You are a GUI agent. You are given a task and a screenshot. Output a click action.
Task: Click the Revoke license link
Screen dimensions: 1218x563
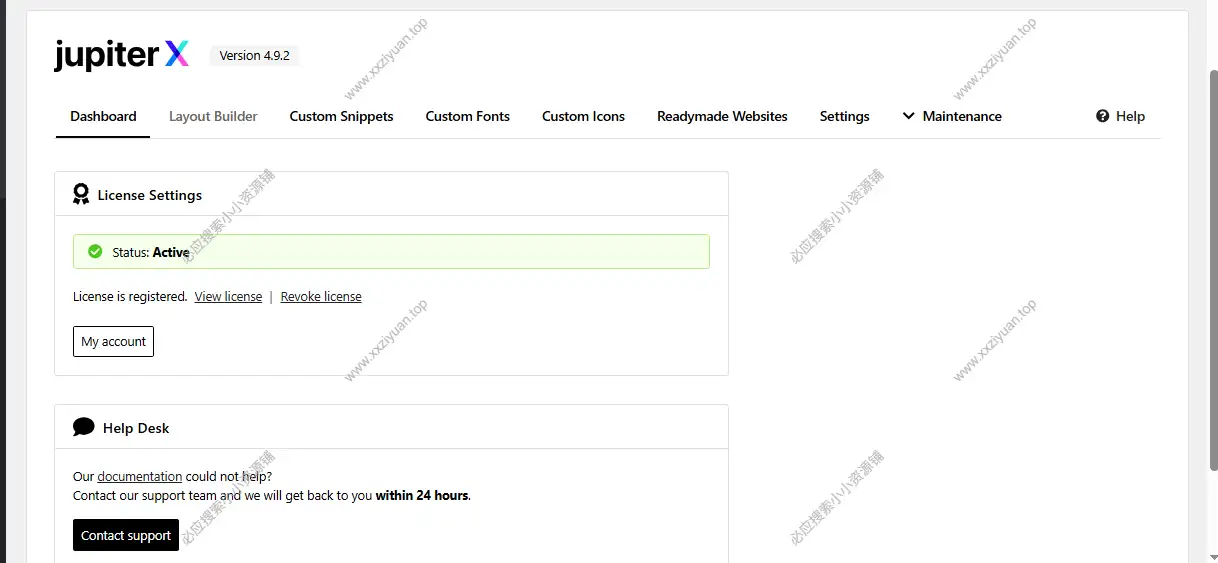321,297
